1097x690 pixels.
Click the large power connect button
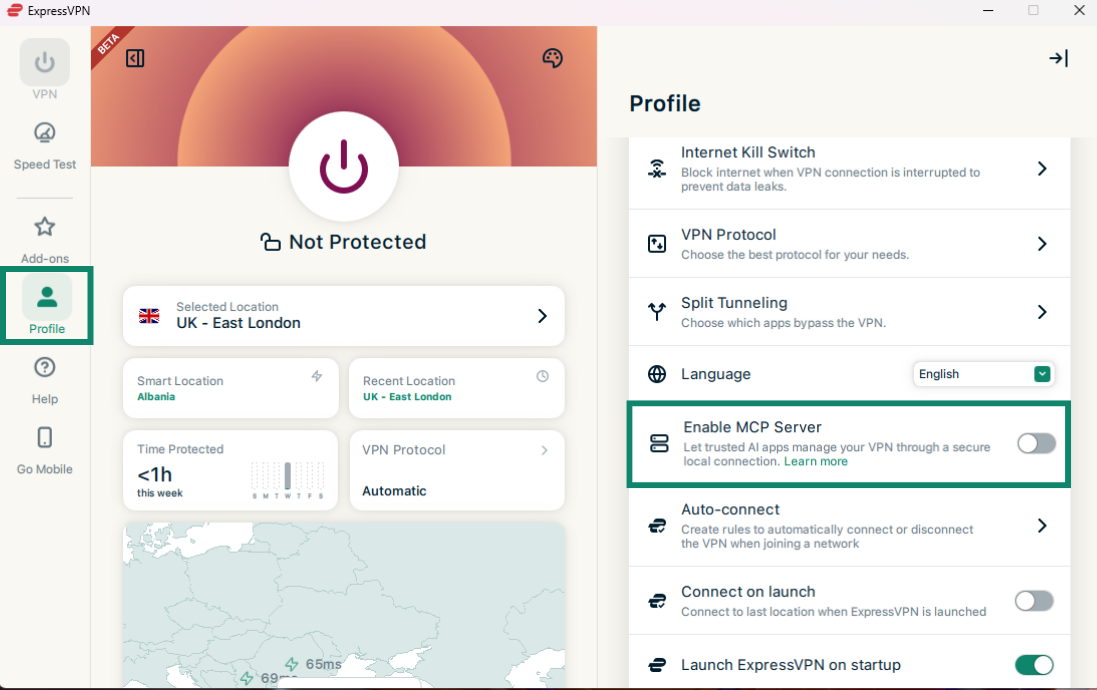pos(343,166)
